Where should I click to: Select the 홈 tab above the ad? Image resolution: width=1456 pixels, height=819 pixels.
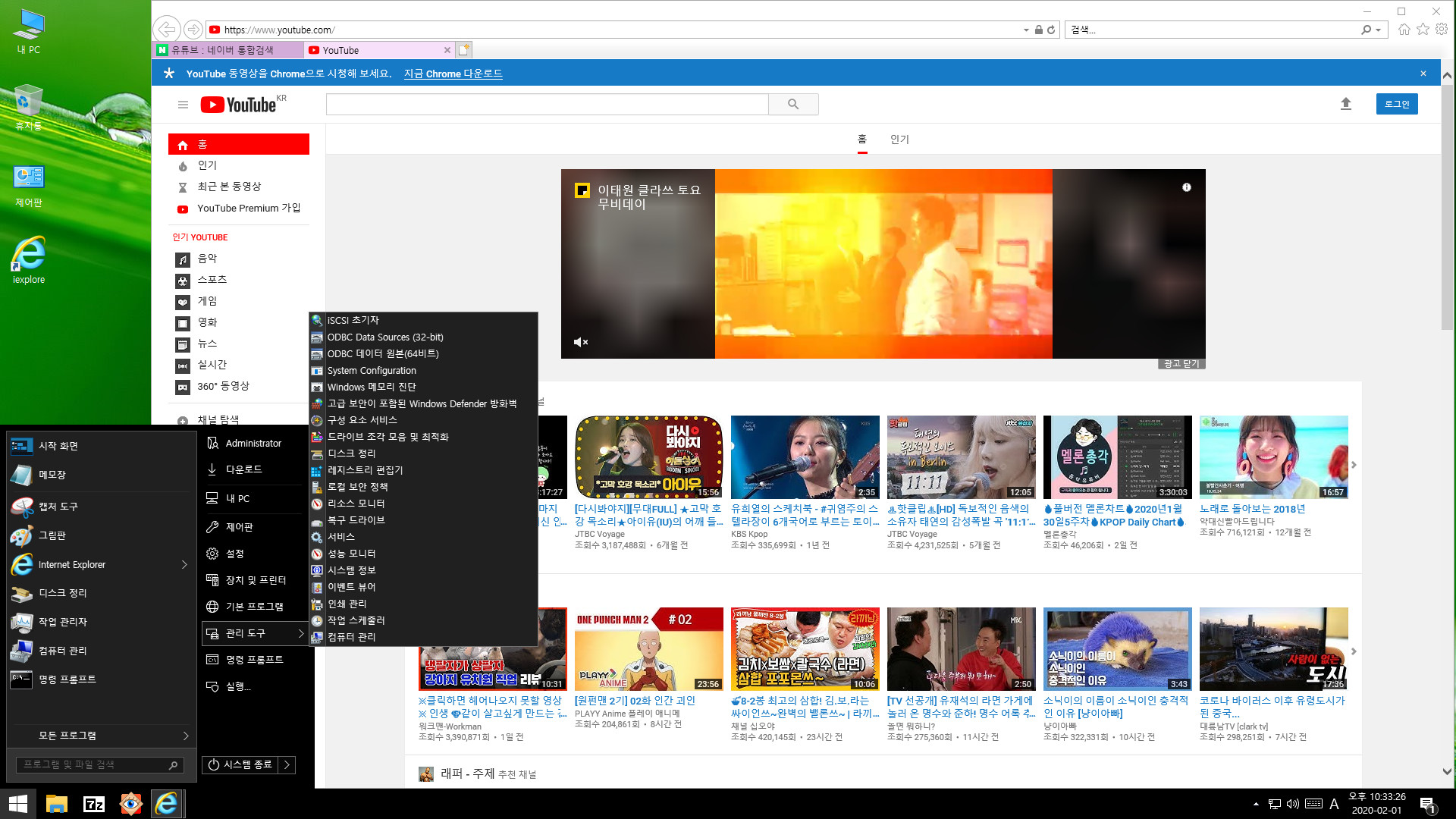click(862, 140)
